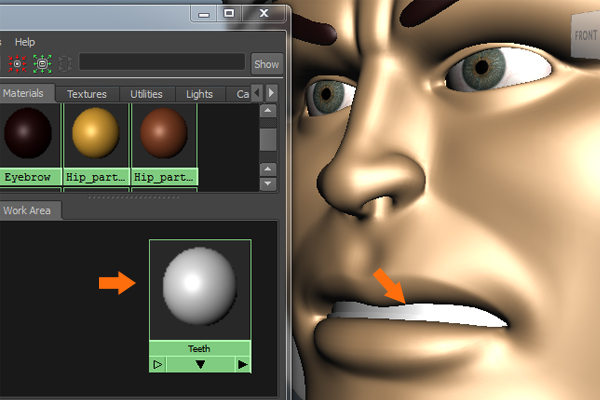
Task: Click the Teeth node input connection triangle
Action: pos(158,364)
